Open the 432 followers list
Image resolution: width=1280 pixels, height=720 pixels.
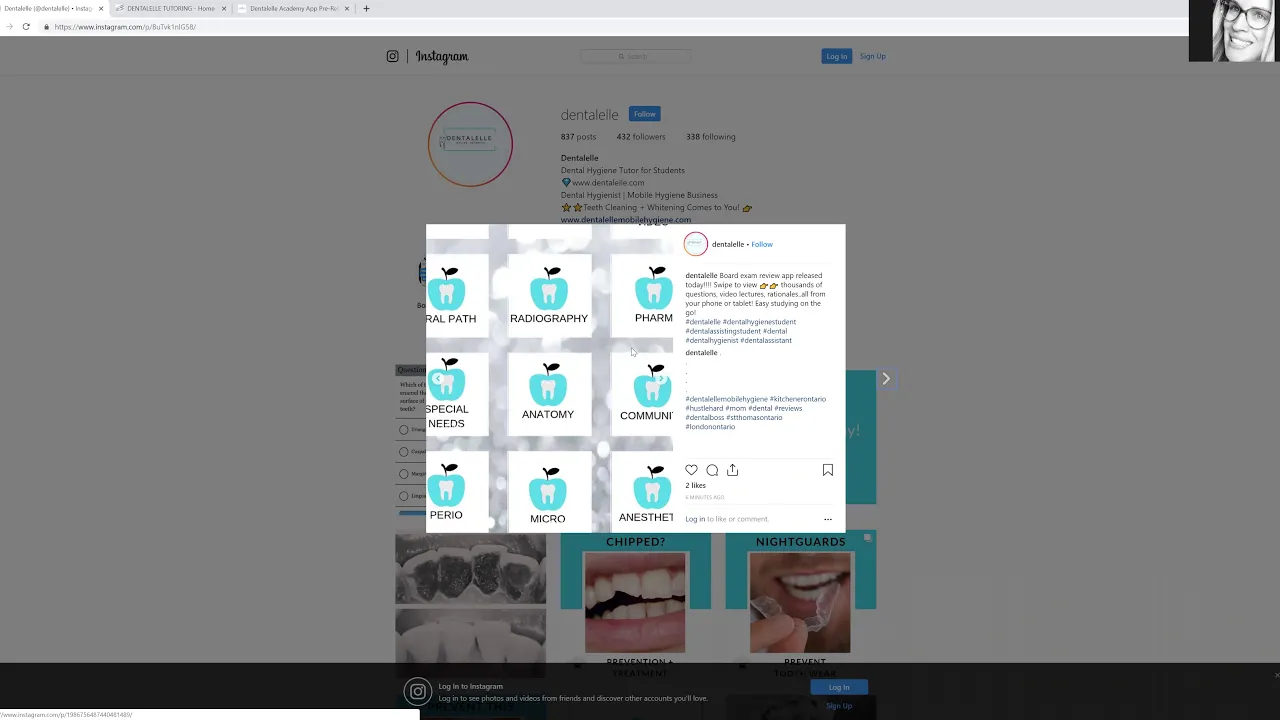641,137
